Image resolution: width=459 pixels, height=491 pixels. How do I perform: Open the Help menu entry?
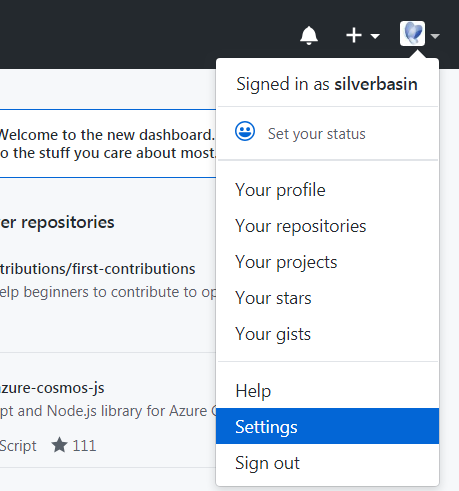coord(327,391)
